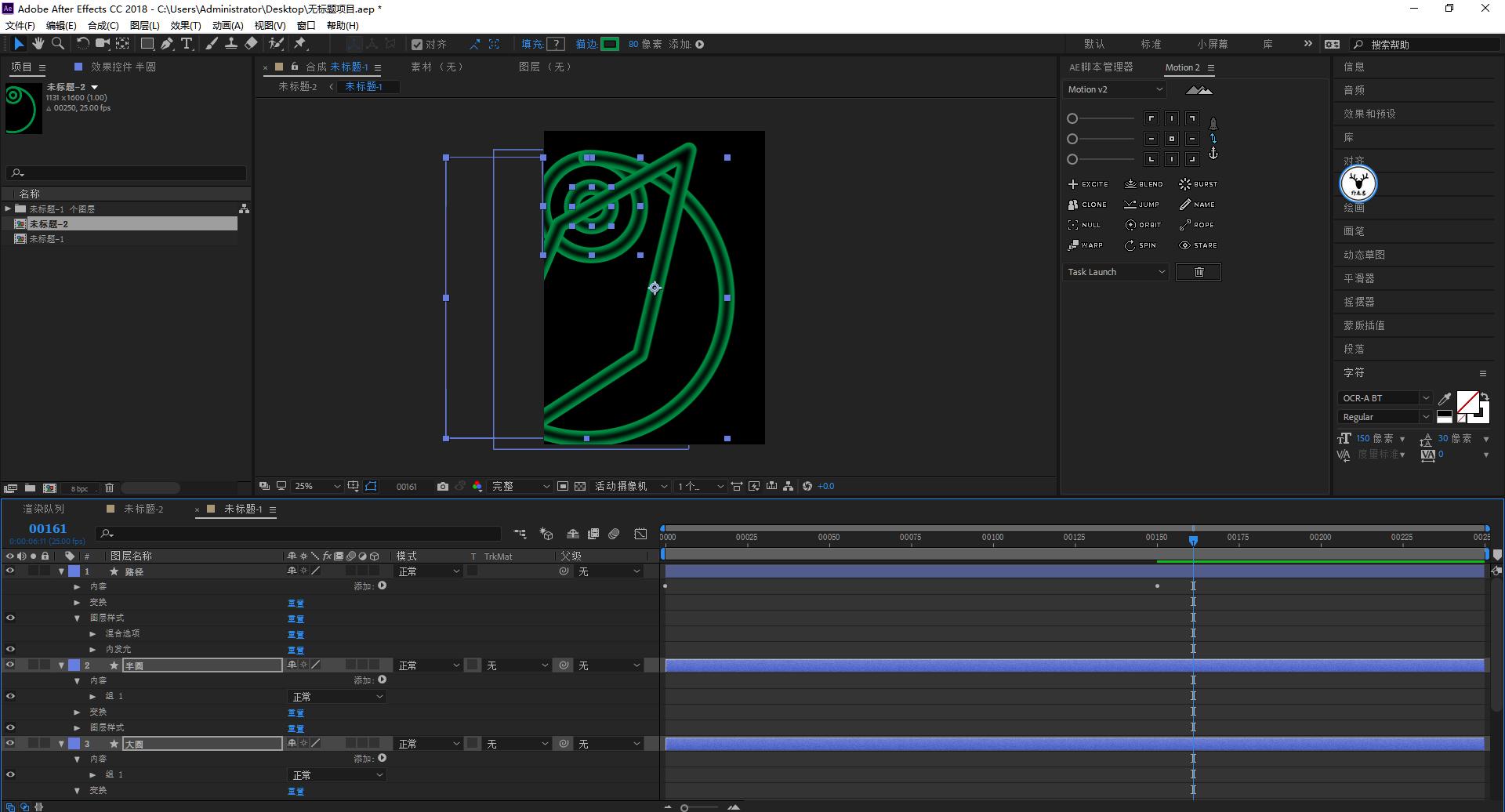
Task: Hide the 路径 layer visibility eye
Action: pos(10,571)
